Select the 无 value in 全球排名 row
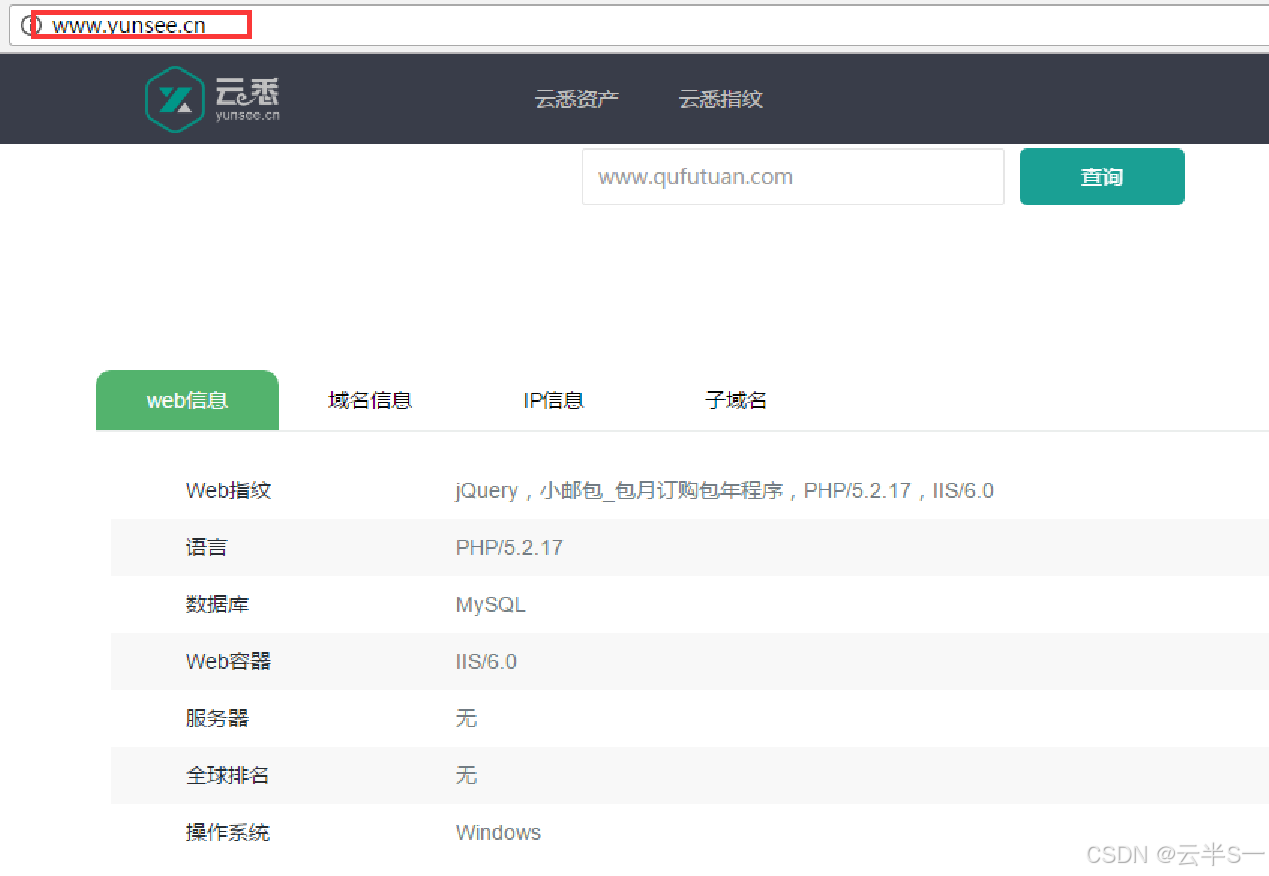The height and width of the screenshot is (876, 1269). (466, 776)
